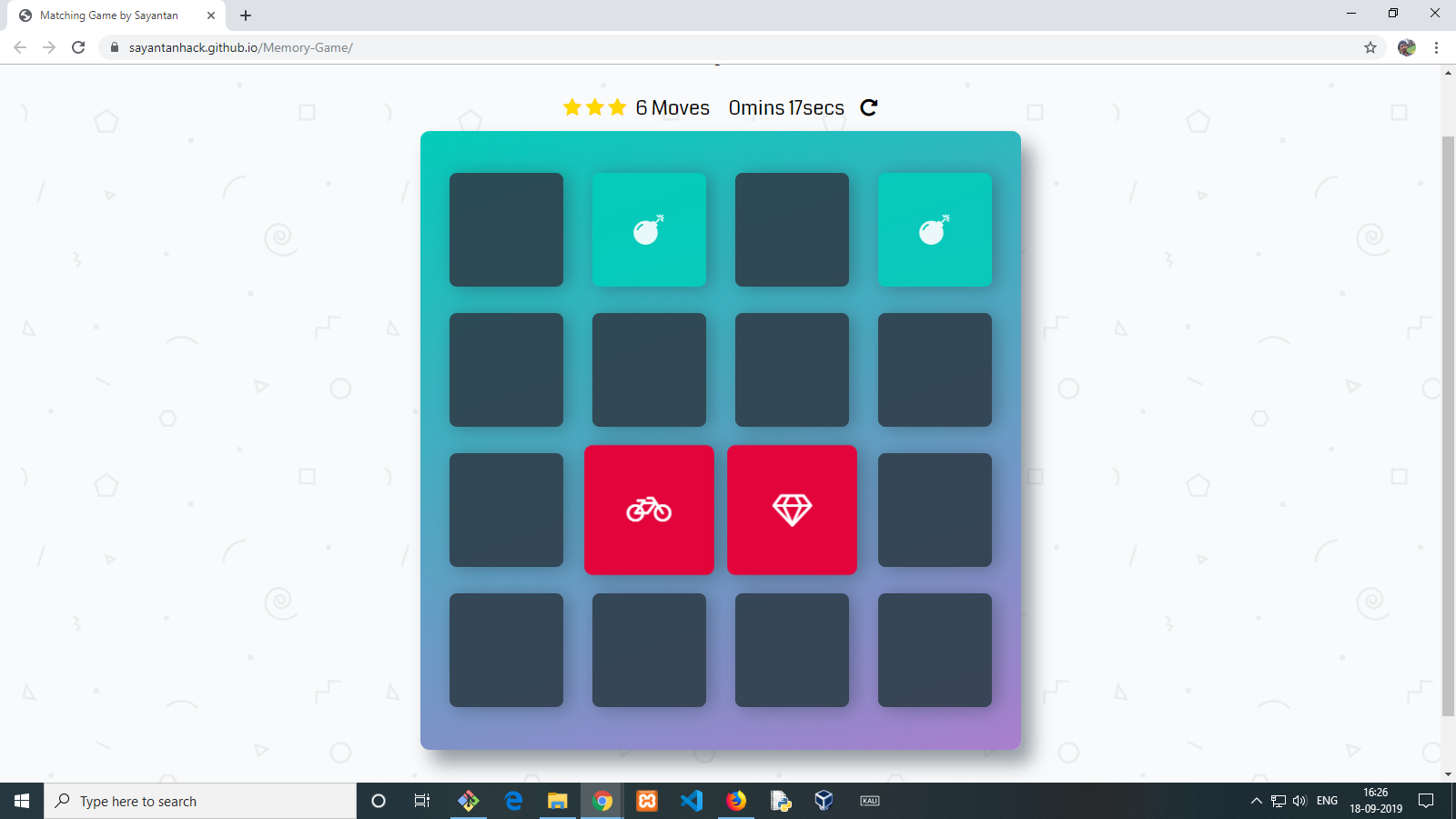
Task: Click the first gold rating star
Action: [x=572, y=107]
